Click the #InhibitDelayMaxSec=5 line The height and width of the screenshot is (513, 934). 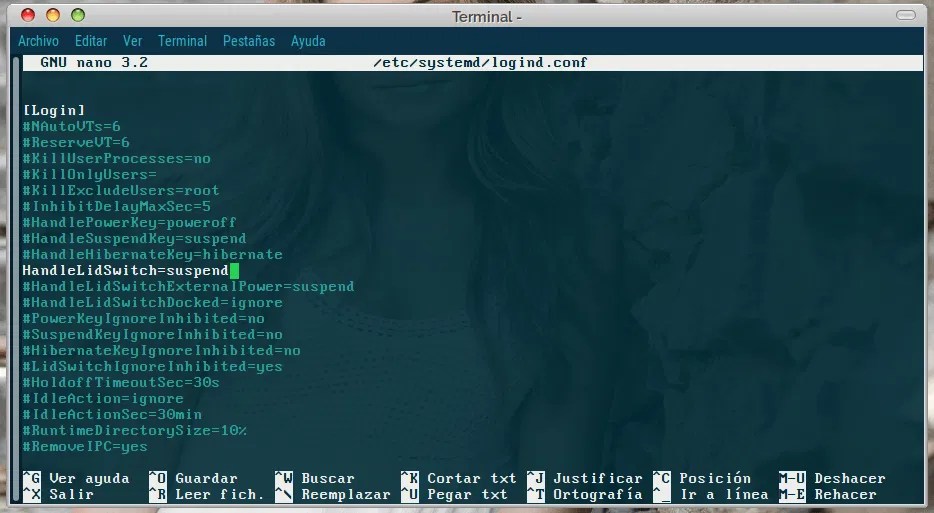(x=117, y=207)
